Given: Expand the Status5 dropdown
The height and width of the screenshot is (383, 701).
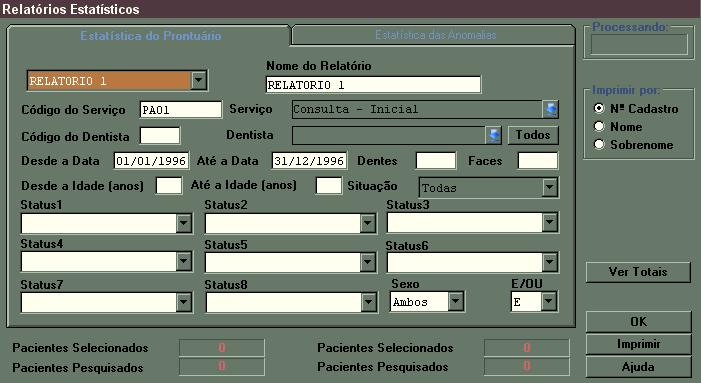Looking at the screenshot, I should 367,262.
